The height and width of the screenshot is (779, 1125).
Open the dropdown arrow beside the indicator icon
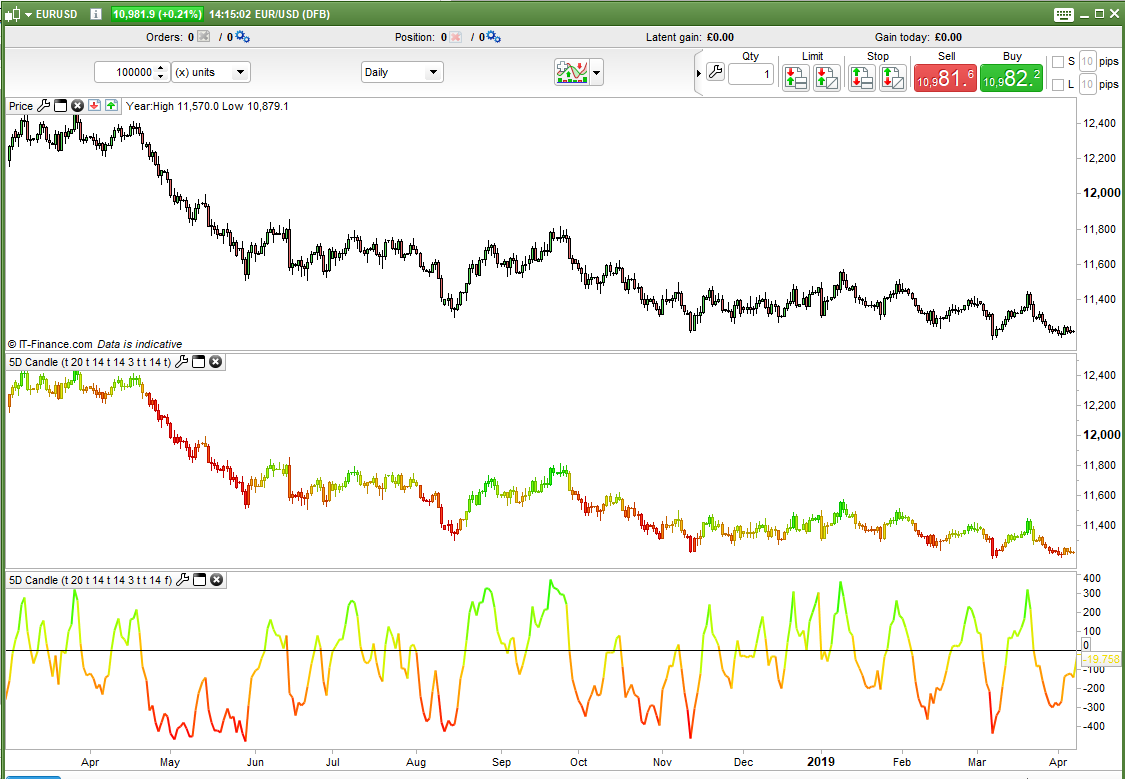(x=596, y=72)
